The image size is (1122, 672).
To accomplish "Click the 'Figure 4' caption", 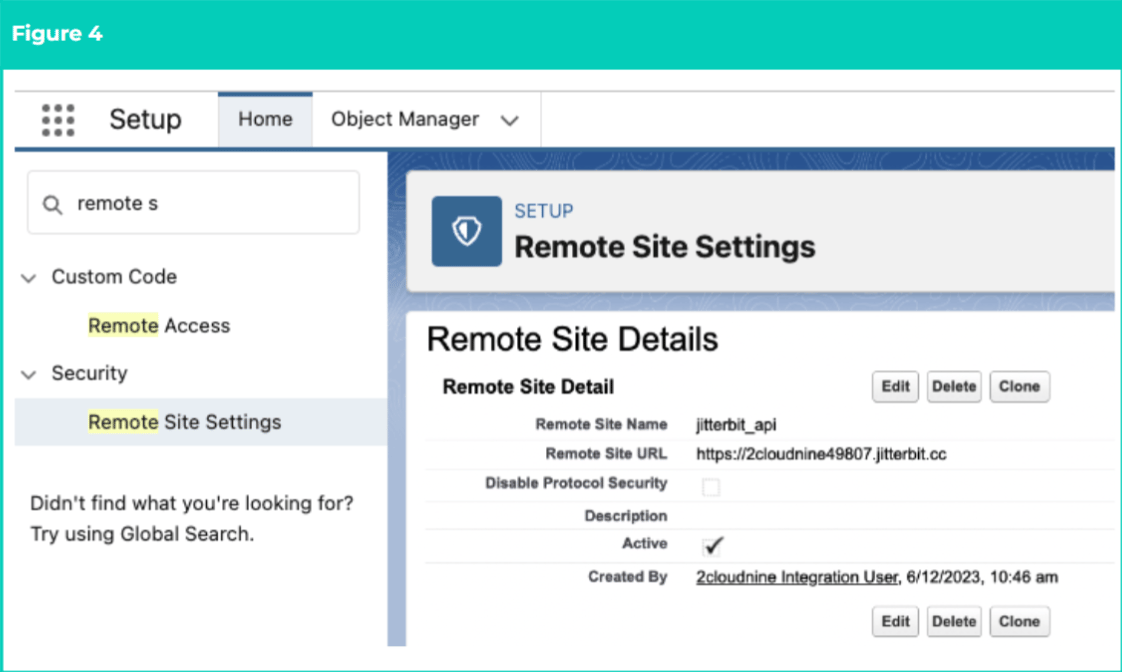I will [57, 34].
